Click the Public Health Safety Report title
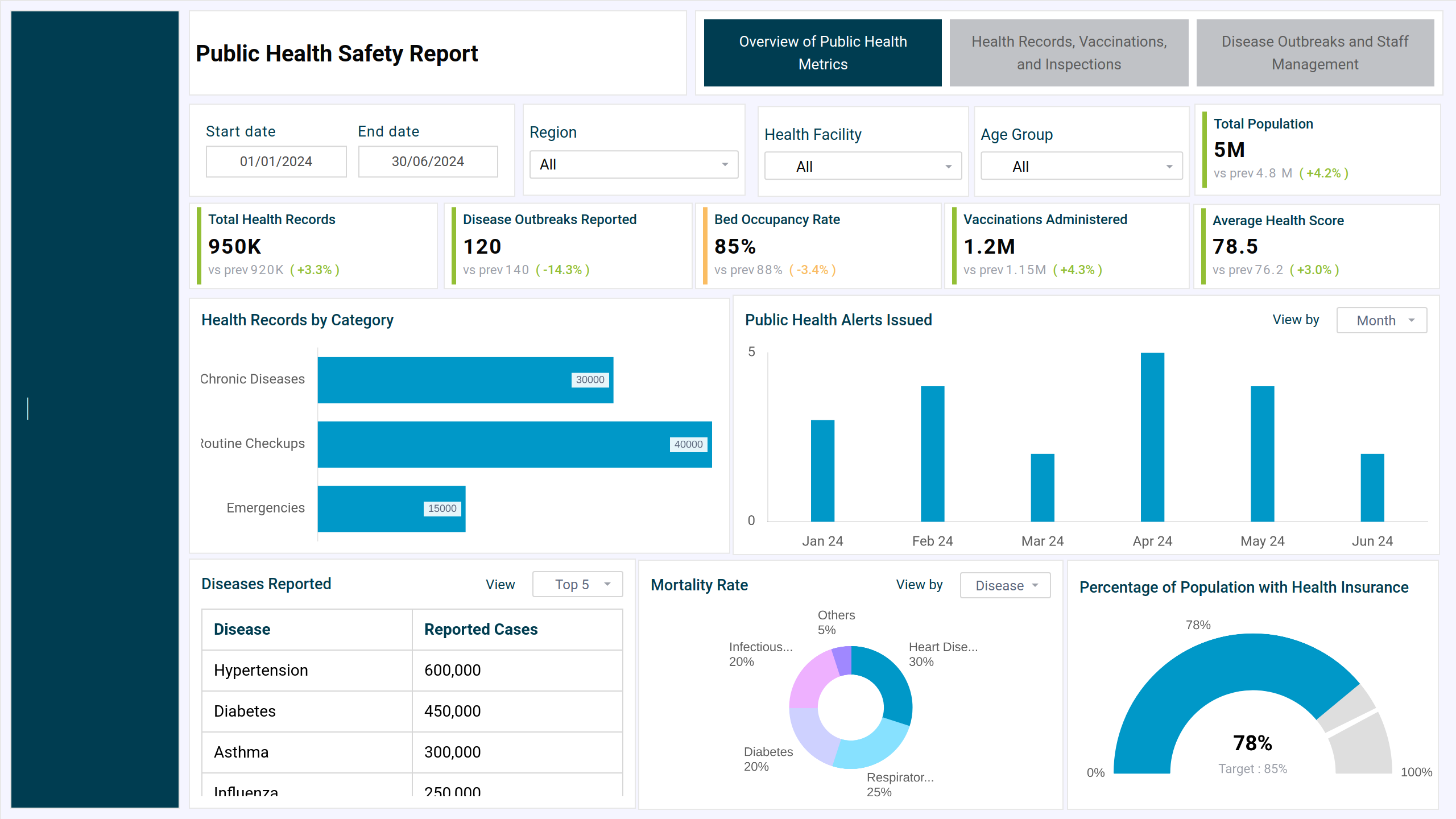Image resolution: width=1456 pixels, height=819 pixels. tap(337, 53)
